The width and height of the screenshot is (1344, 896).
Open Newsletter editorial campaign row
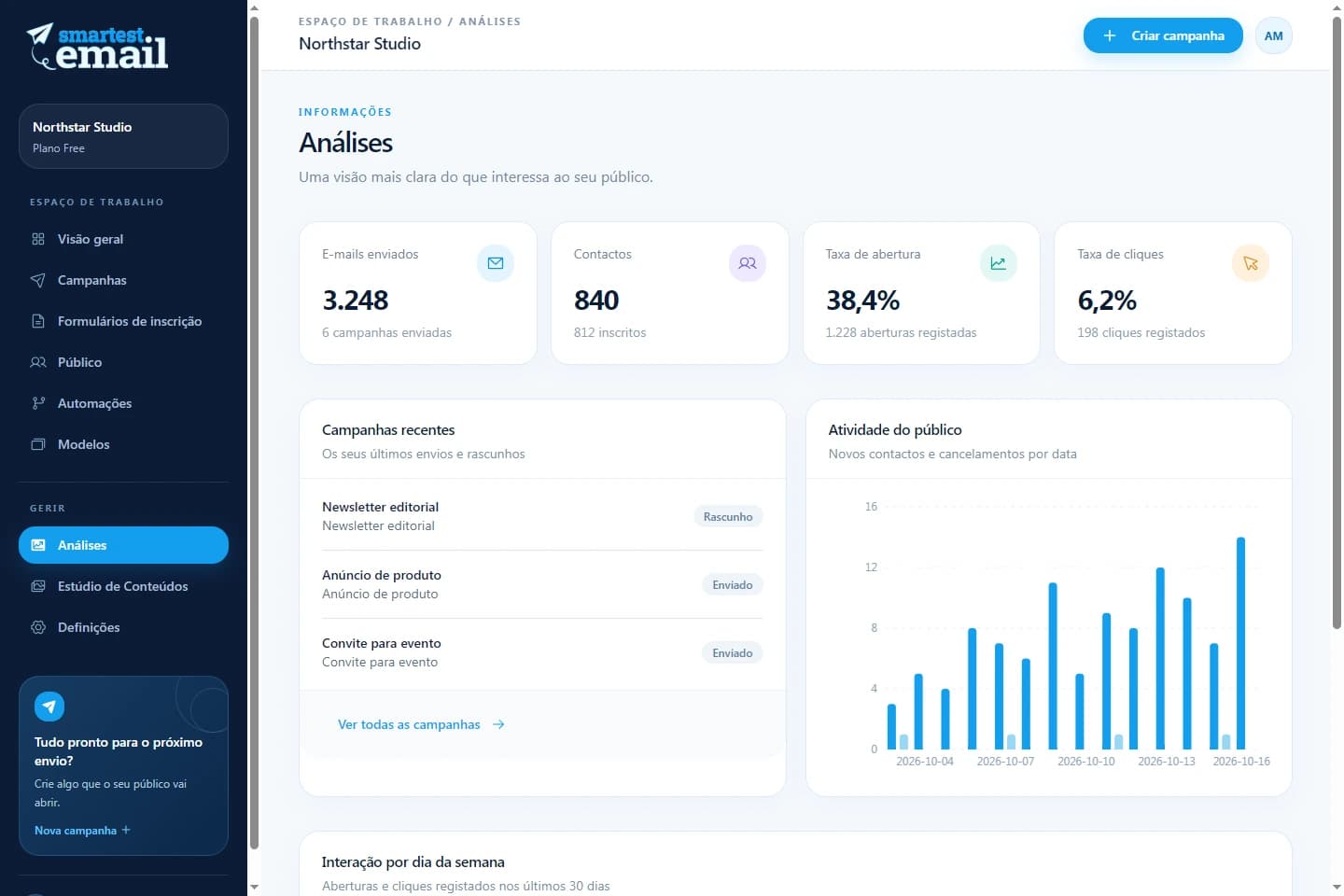coord(542,516)
